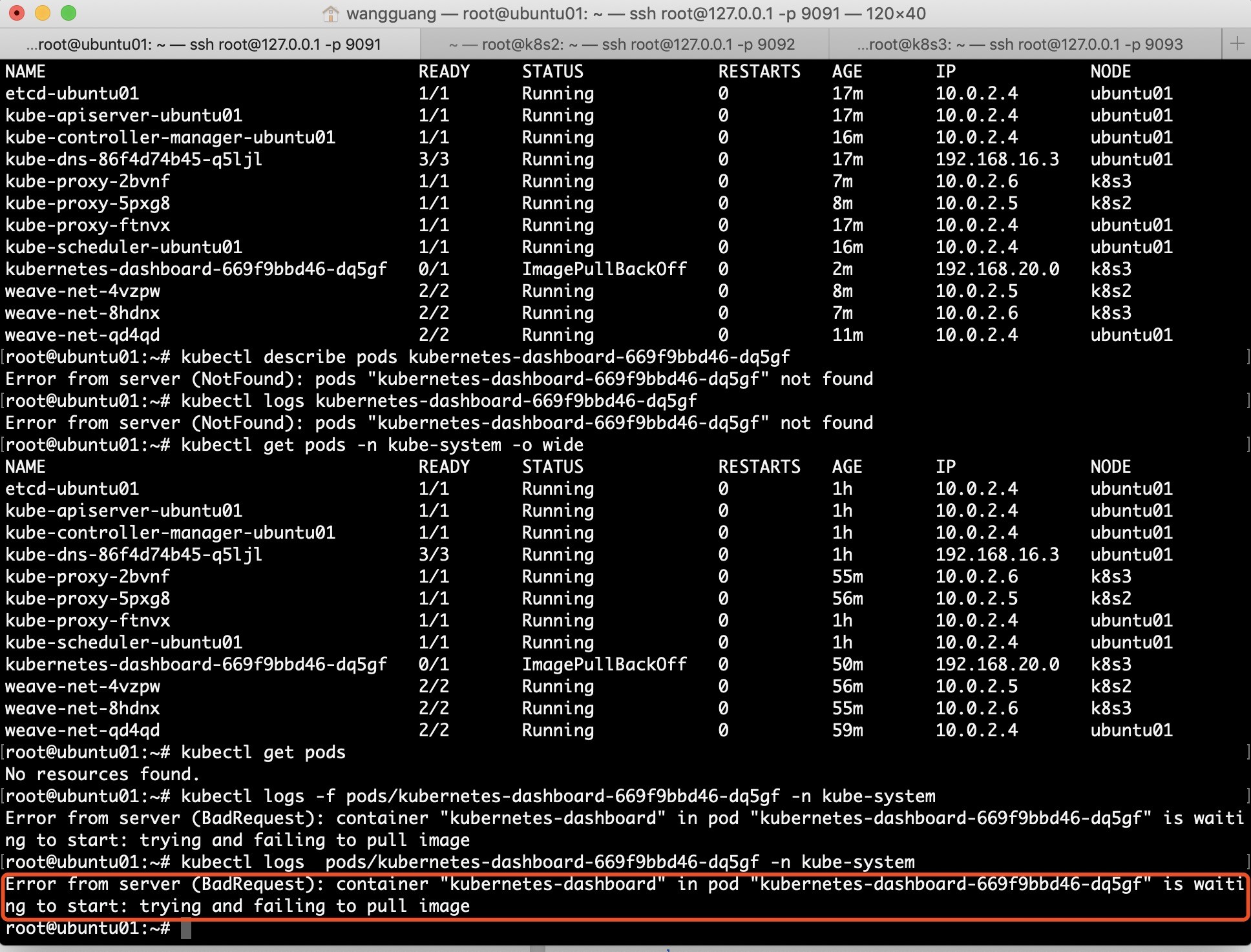Click the first table's STATUS column header
The image size is (1251, 952).
[x=552, y=72]
